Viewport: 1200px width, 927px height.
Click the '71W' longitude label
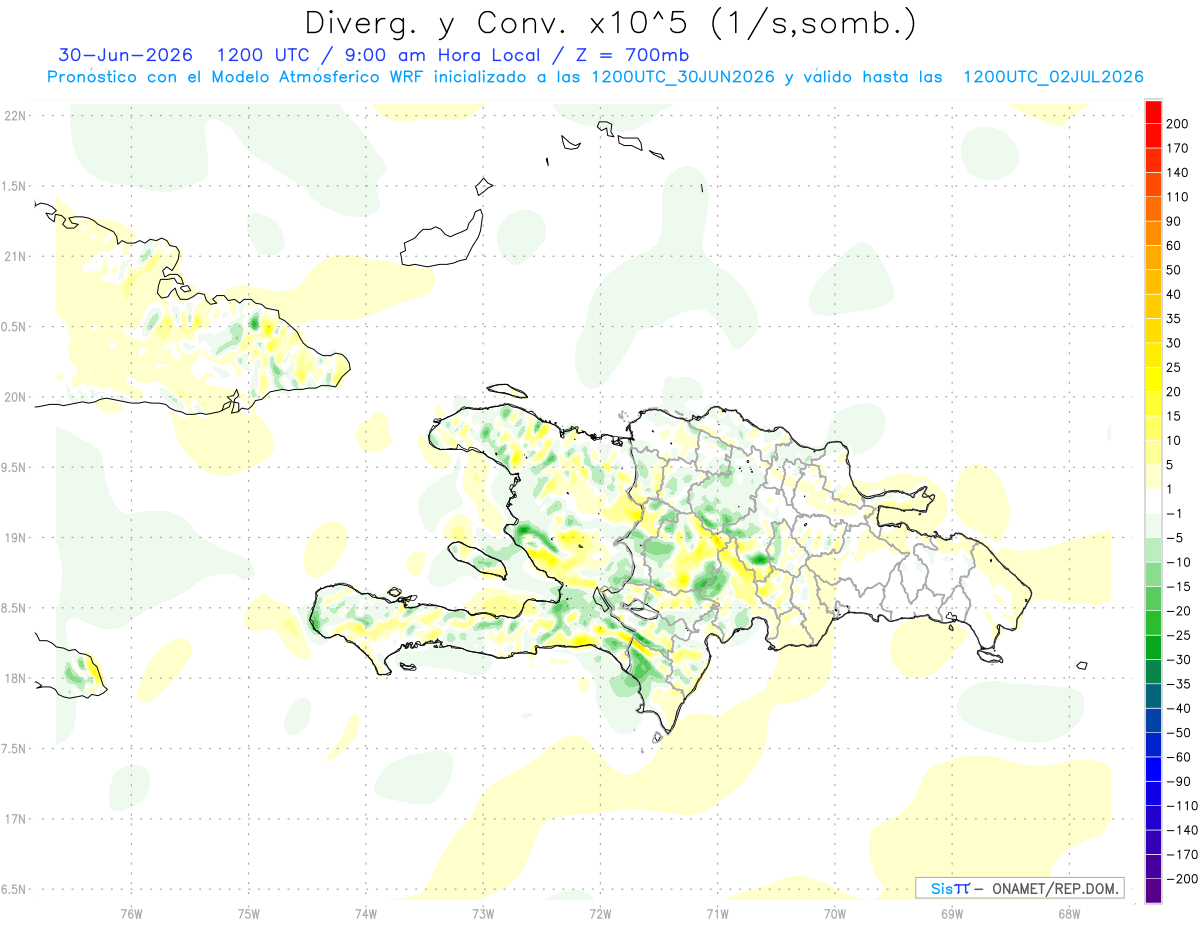point(717,913)
